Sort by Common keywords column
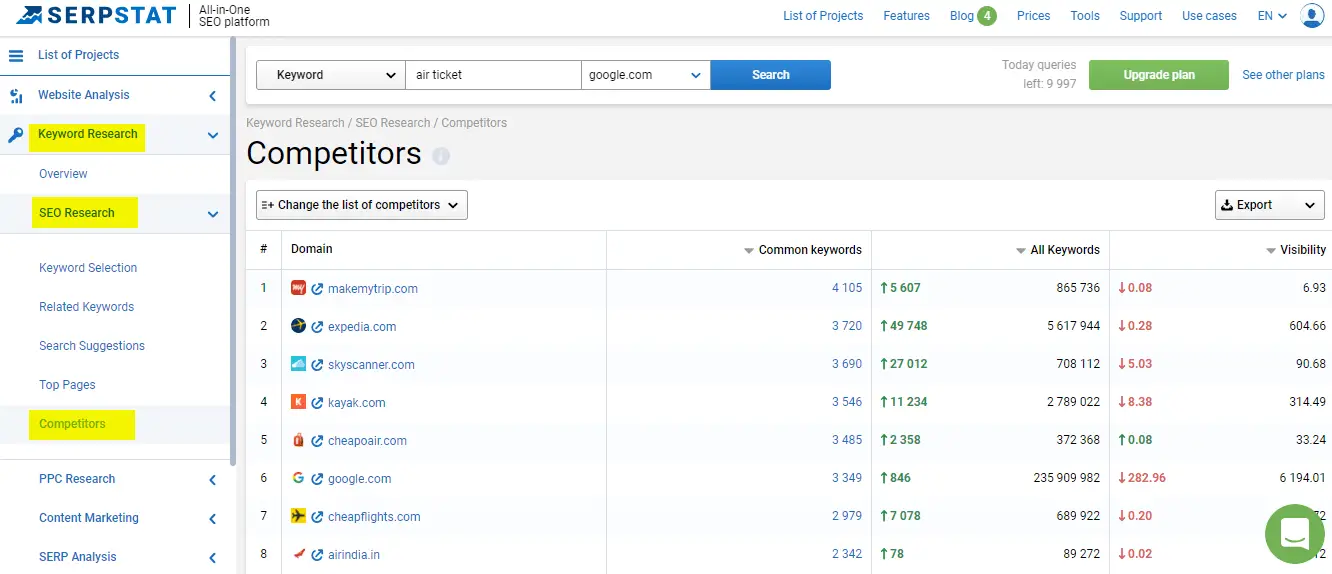The image size is (1332, 574). [x=803, y=250]
